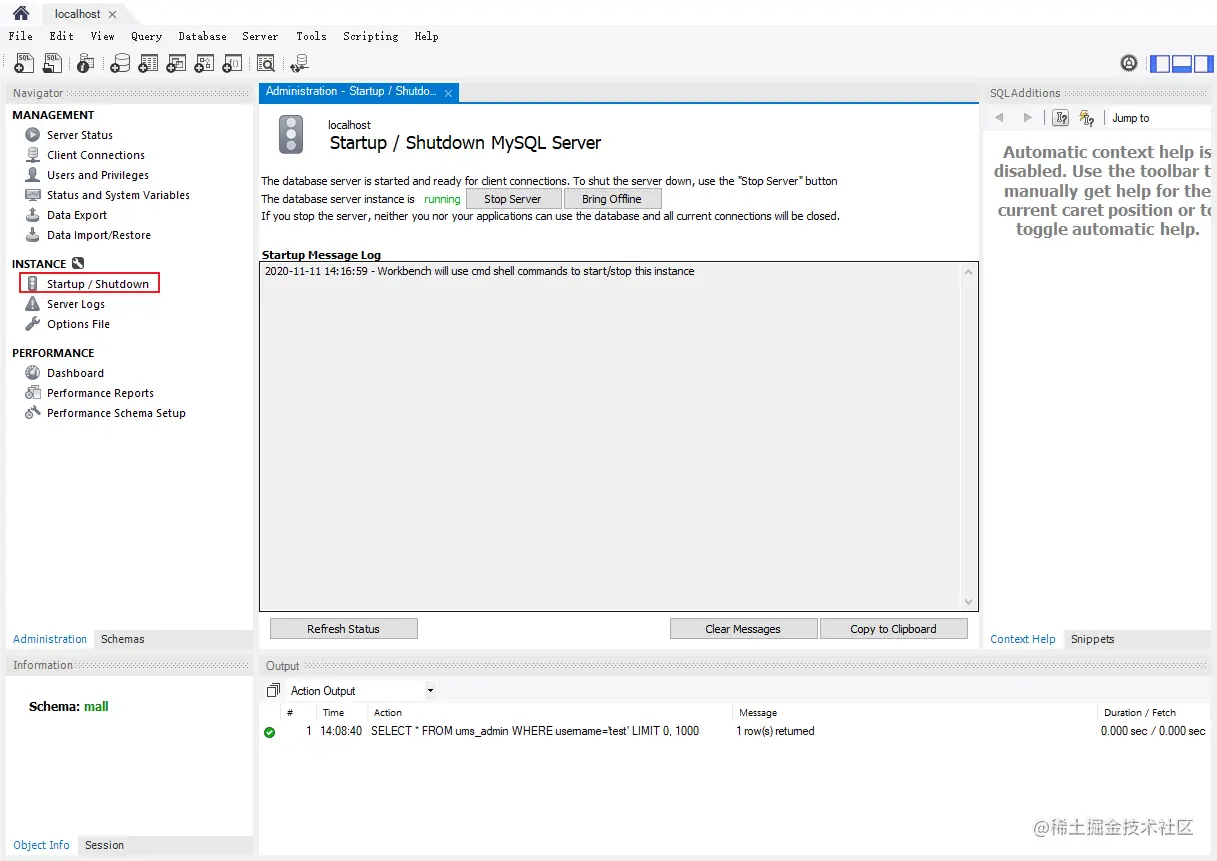The image size is (1217, 861).
Task: Open the File menu
Action: [x=20, y=36]
